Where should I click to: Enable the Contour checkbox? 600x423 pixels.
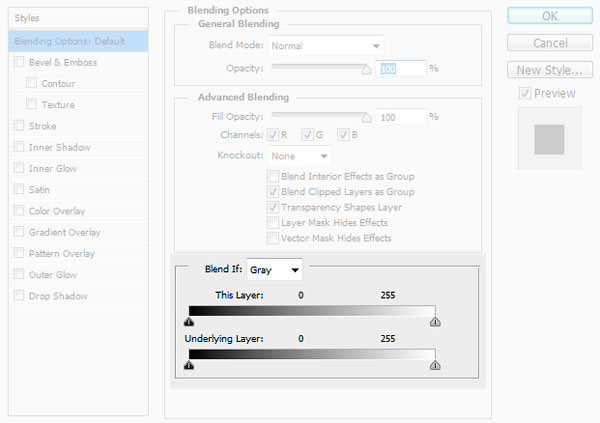click(x=31, y=83)
